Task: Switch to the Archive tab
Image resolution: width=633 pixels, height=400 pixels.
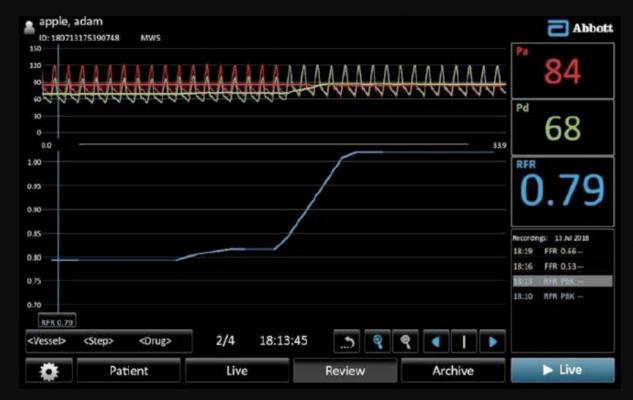Action: coord(453,371)
